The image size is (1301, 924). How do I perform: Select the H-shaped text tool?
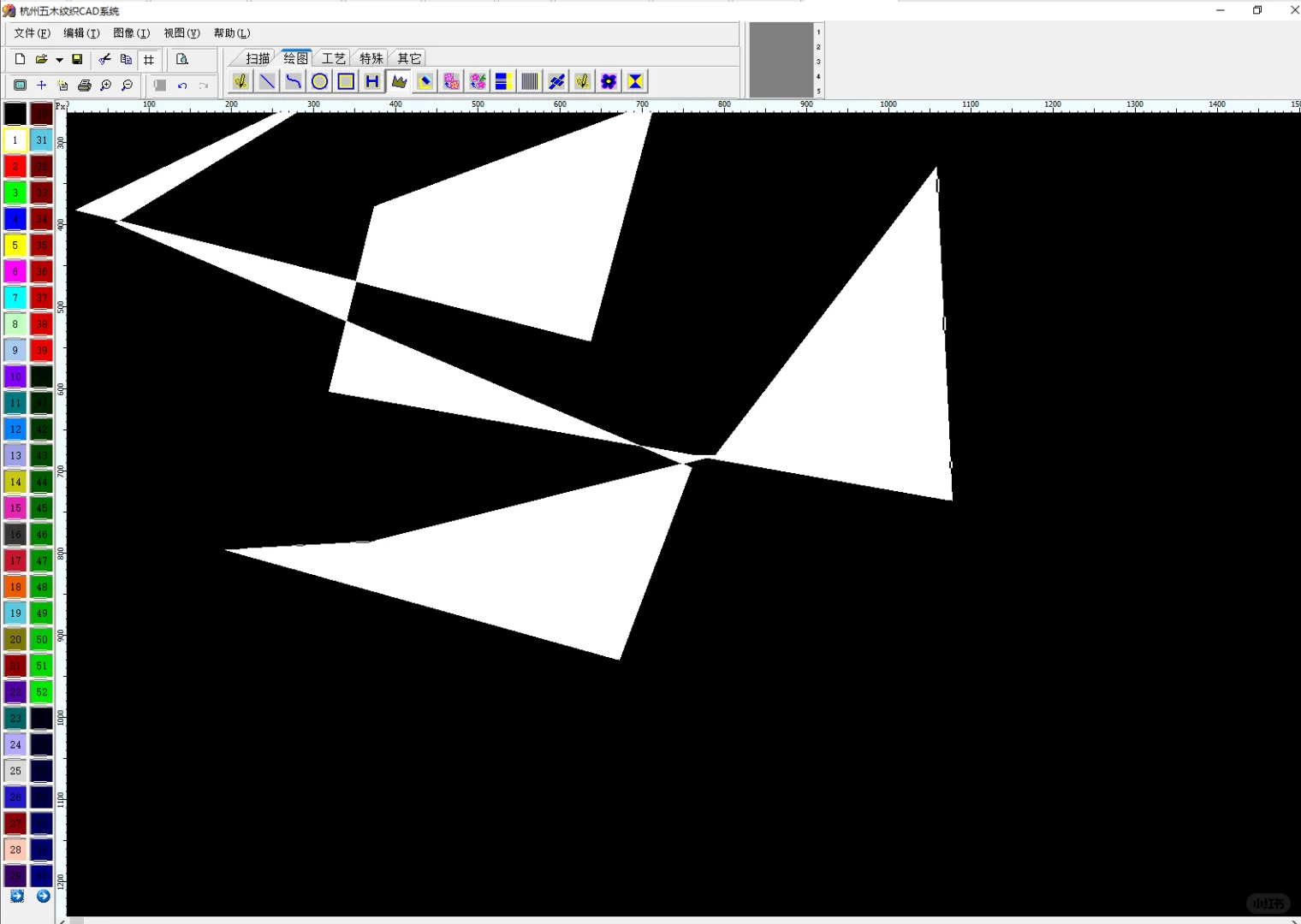(372, 81)
